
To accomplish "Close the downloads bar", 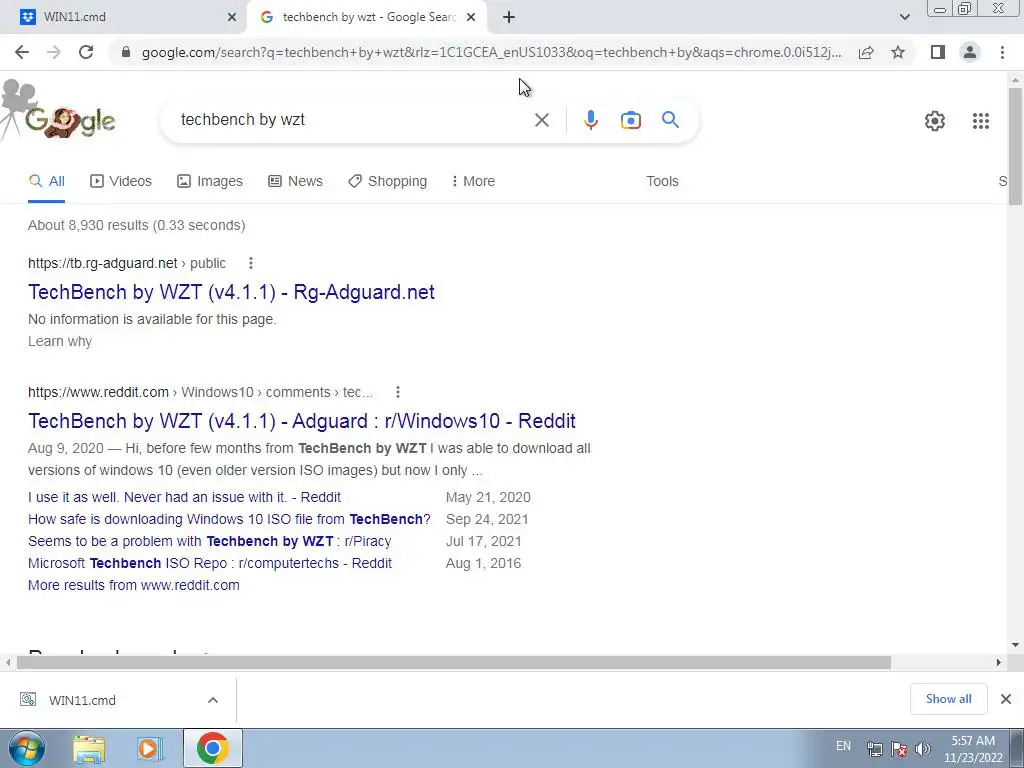I will click(1006, 699).
